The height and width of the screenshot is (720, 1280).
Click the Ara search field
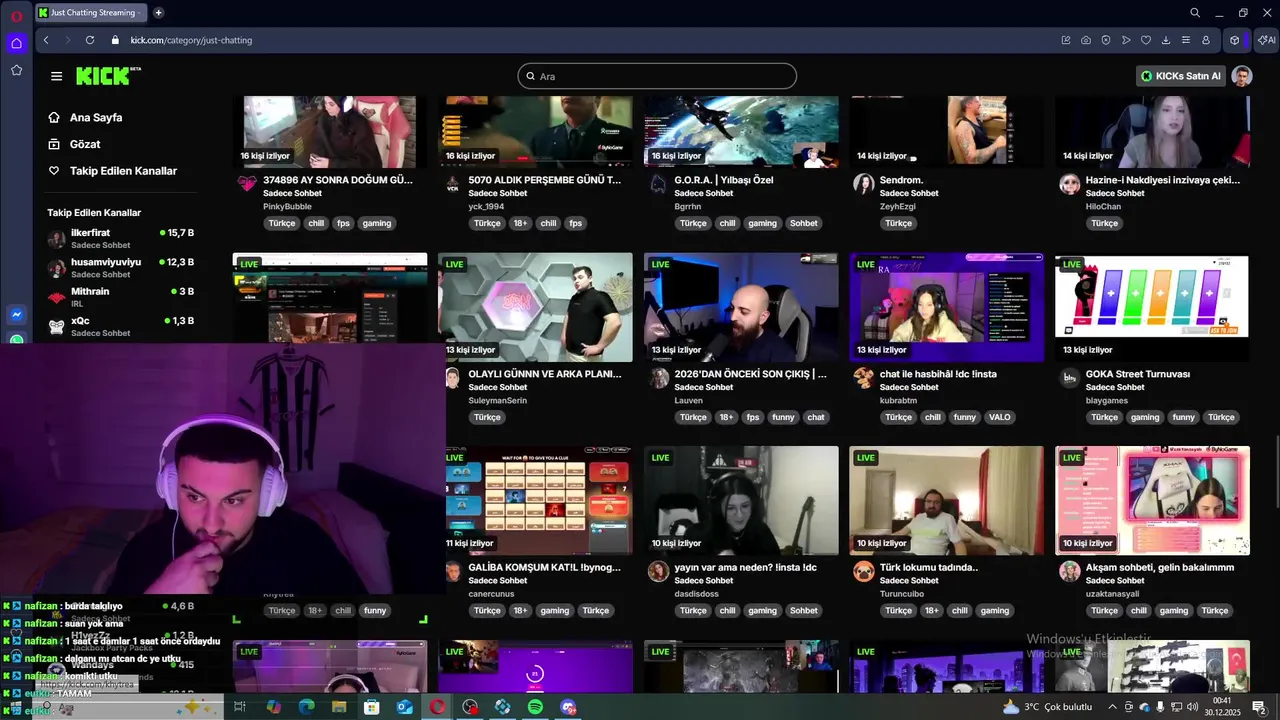click(x=657, y=76)
